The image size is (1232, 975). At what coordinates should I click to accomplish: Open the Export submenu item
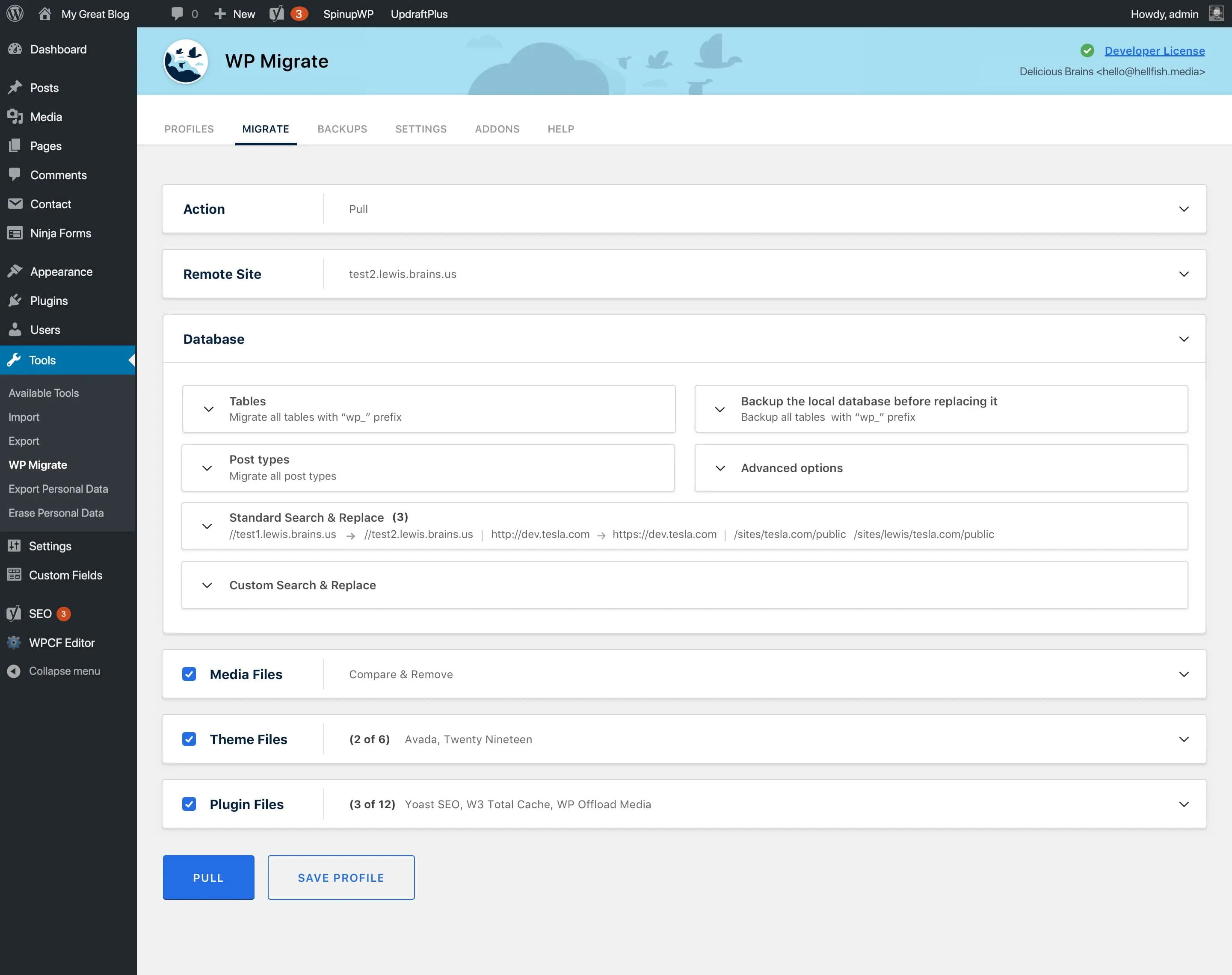24,441
